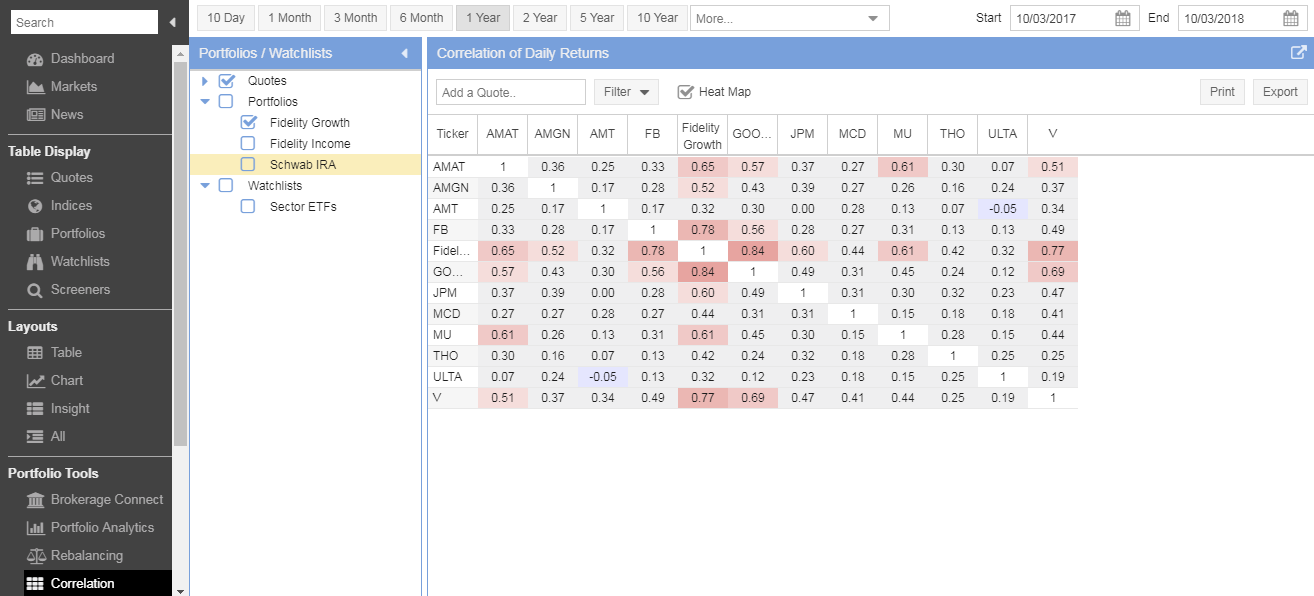Collapse the Watchlists tree node
The image size is (1314, 596).
click(205, 186)
